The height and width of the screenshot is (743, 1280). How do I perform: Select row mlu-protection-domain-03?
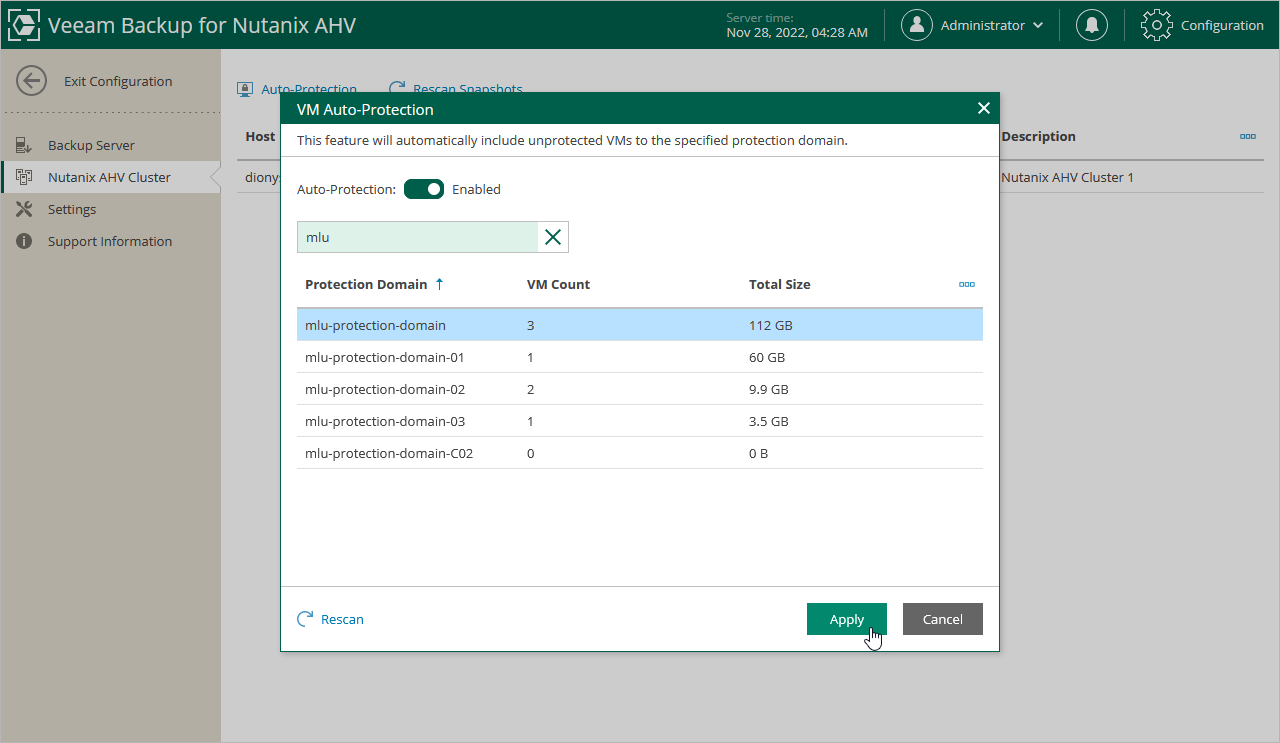(640, 421)
